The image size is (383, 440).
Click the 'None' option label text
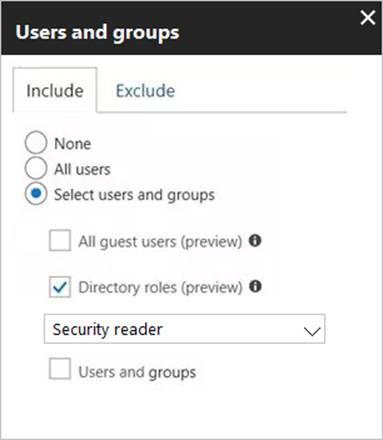73,144
